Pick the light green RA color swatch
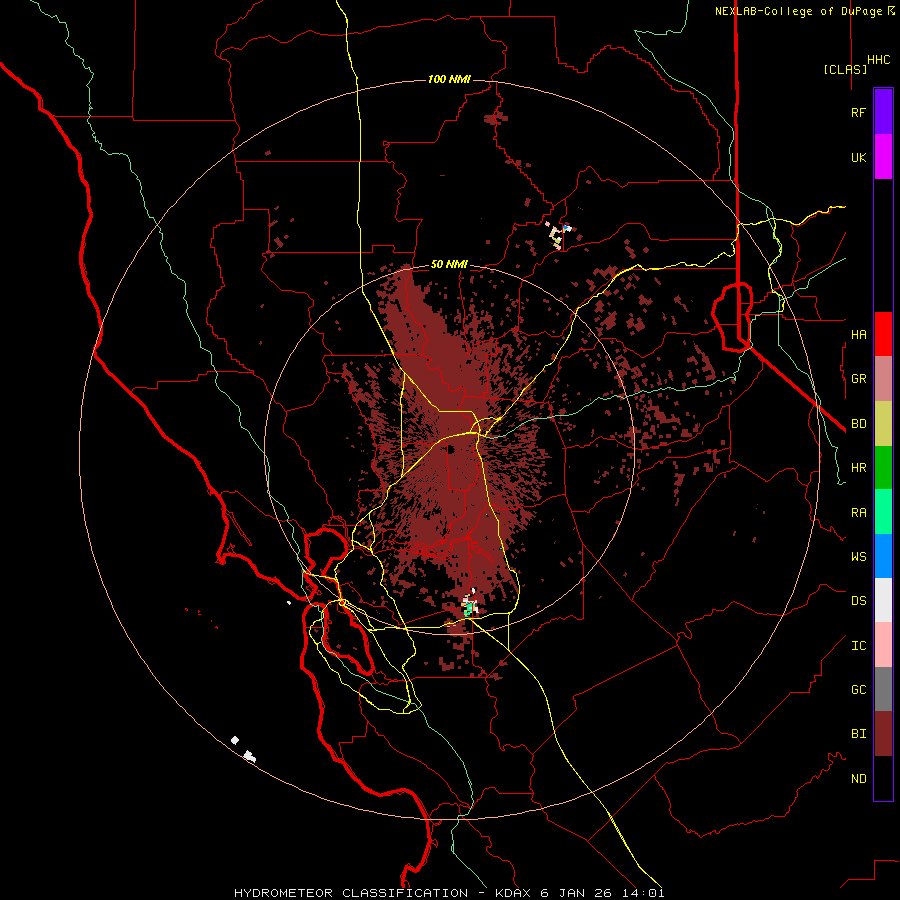 click(x=883, y=512)
